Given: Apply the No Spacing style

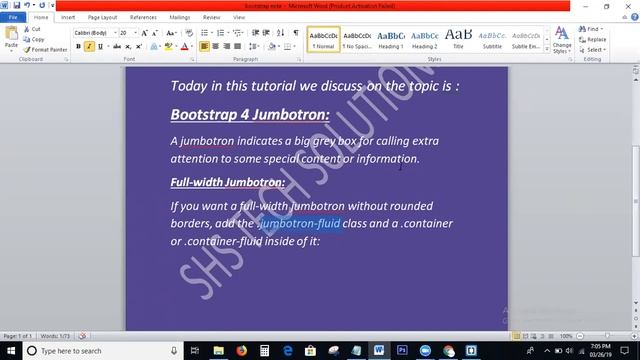Looking at the screenshot, I should [357, 40].
